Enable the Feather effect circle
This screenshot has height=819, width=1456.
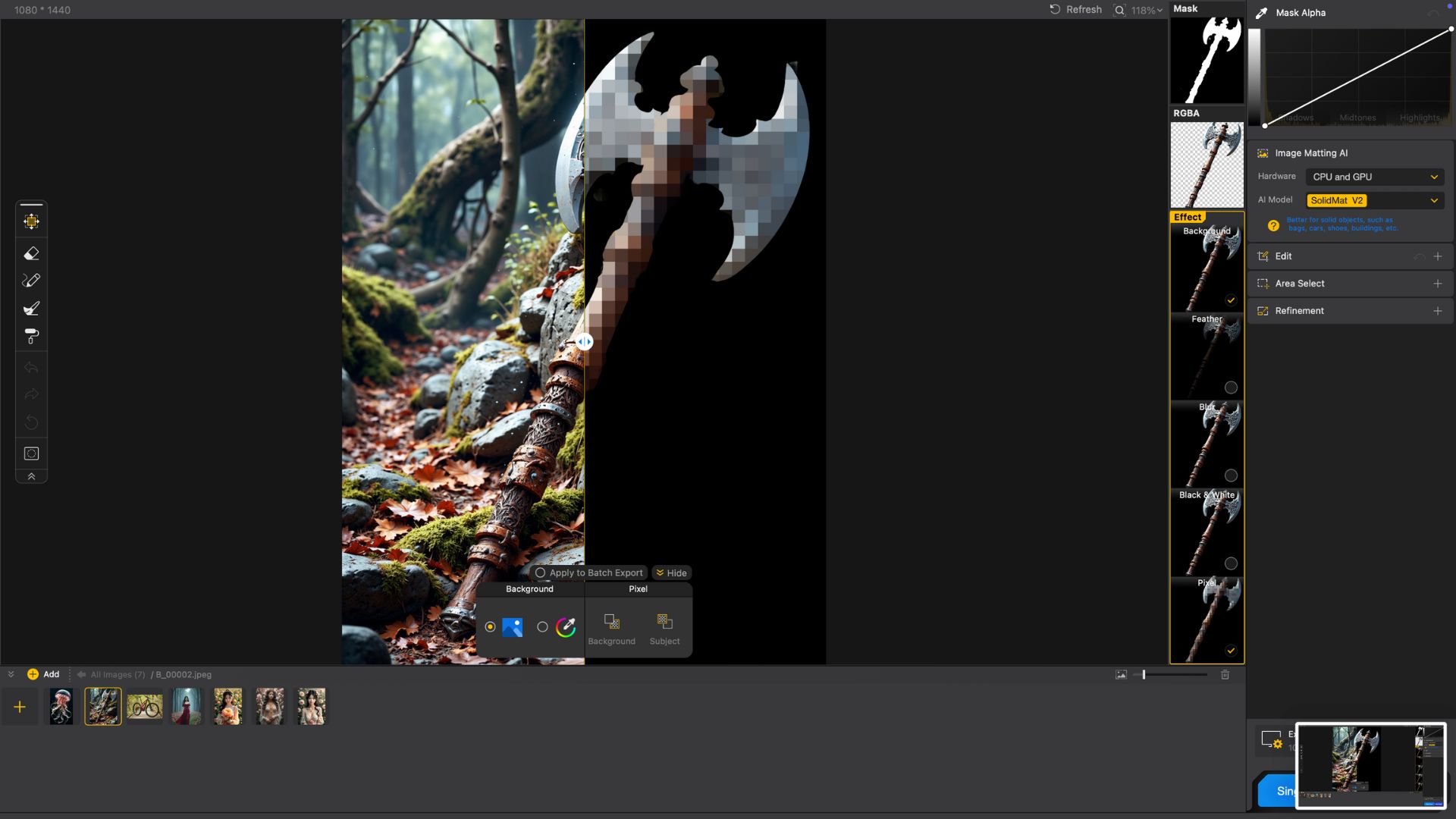pyautogui.click(x=1231, y=388)
